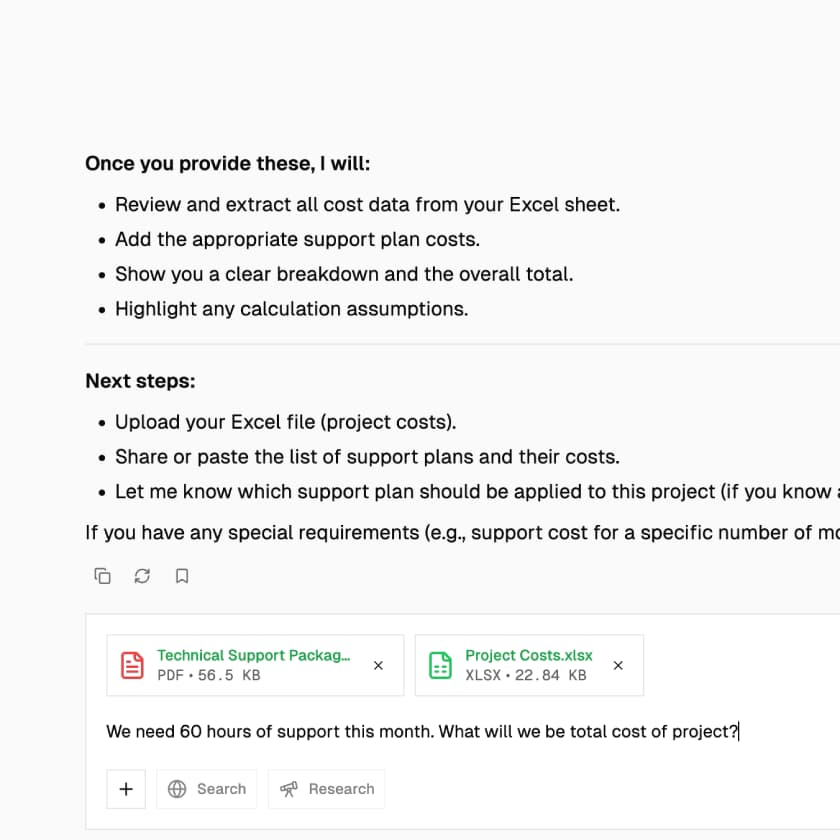Copy the assistant's response
Screen dimensions: 840x840
[x=102, y=576]
